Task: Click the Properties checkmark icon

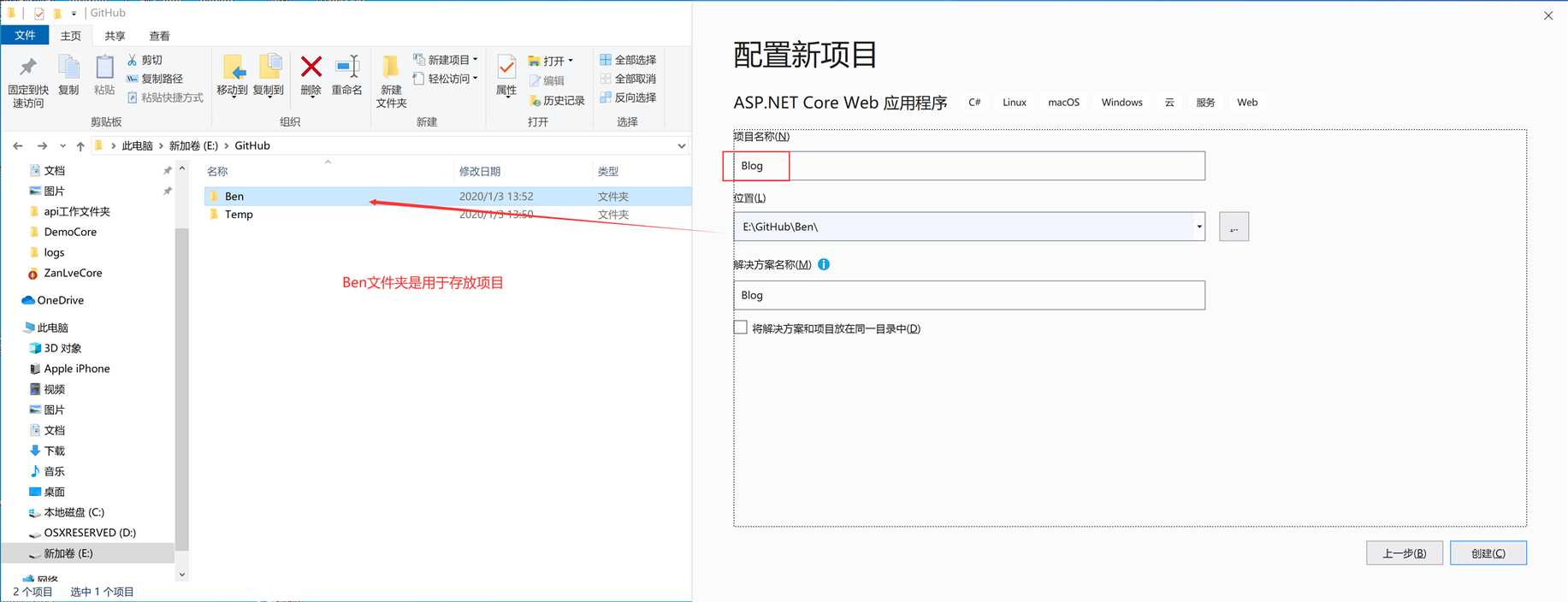Action: coord(506,68)
